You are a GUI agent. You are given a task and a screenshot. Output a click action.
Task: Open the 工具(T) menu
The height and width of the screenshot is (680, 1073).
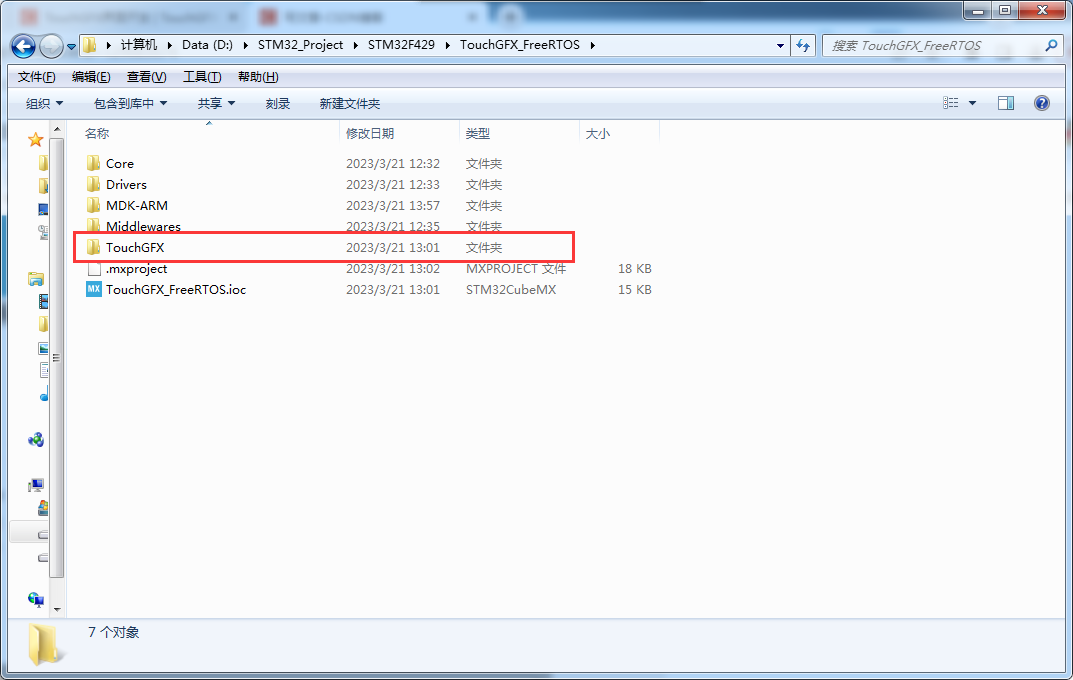coord(202,77)
